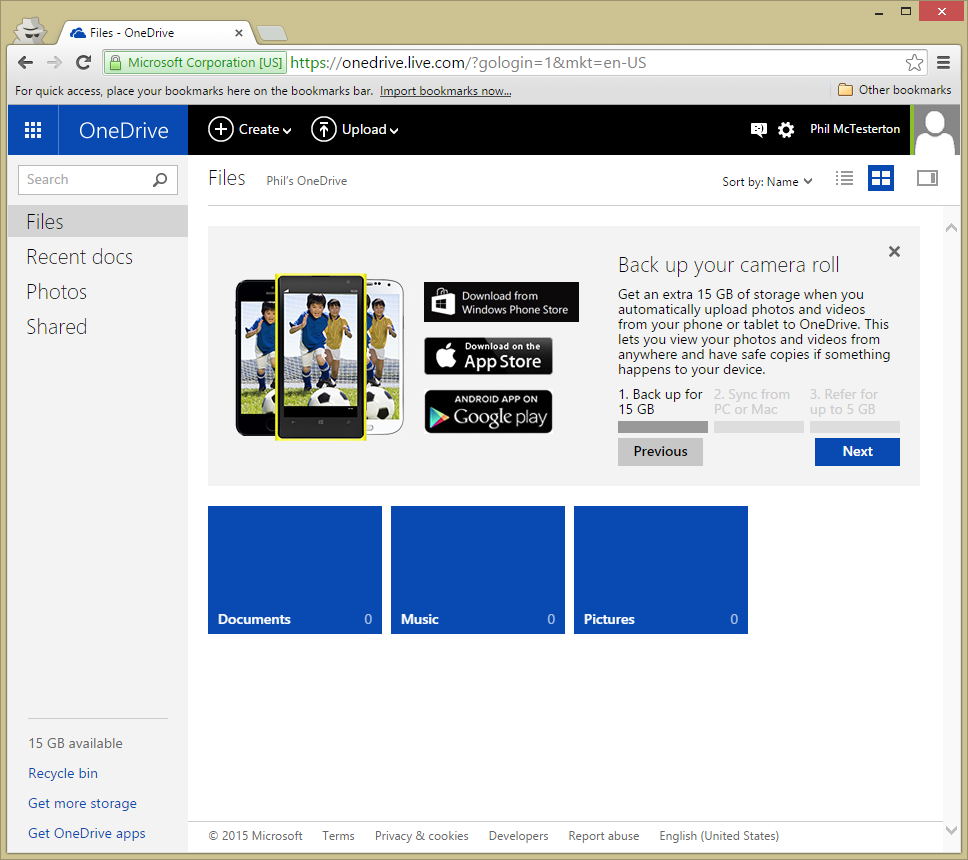Click the Sync from PC or Mac progress bar
The width and height of the screenshot is (968, 860).
(759, 427)
